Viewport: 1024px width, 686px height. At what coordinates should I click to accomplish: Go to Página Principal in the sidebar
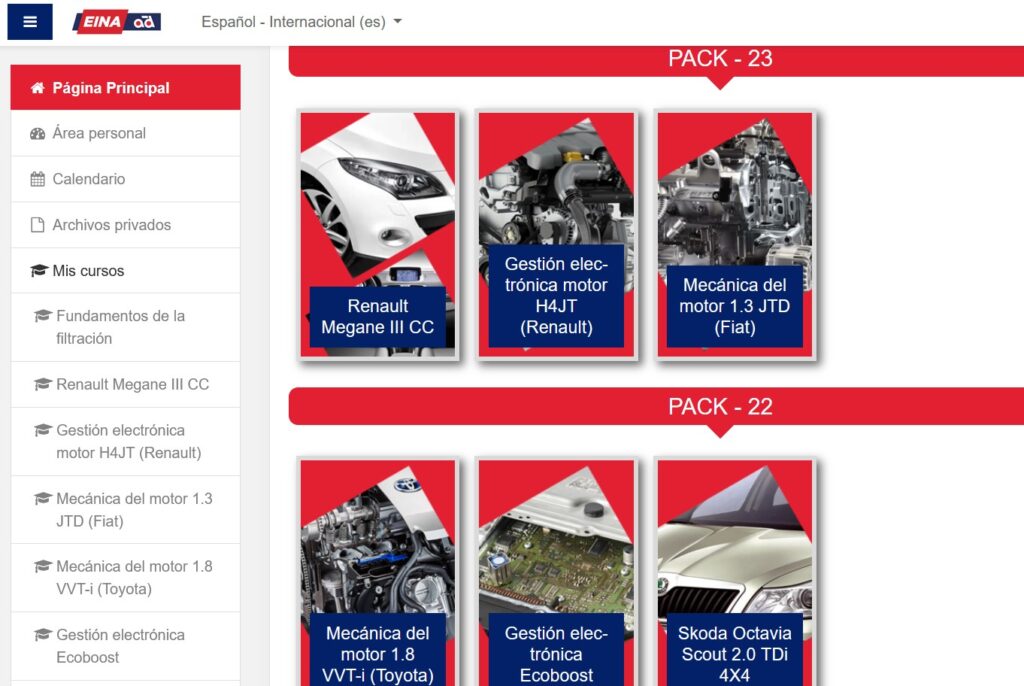pyautogui.click(x=125, y=88)
